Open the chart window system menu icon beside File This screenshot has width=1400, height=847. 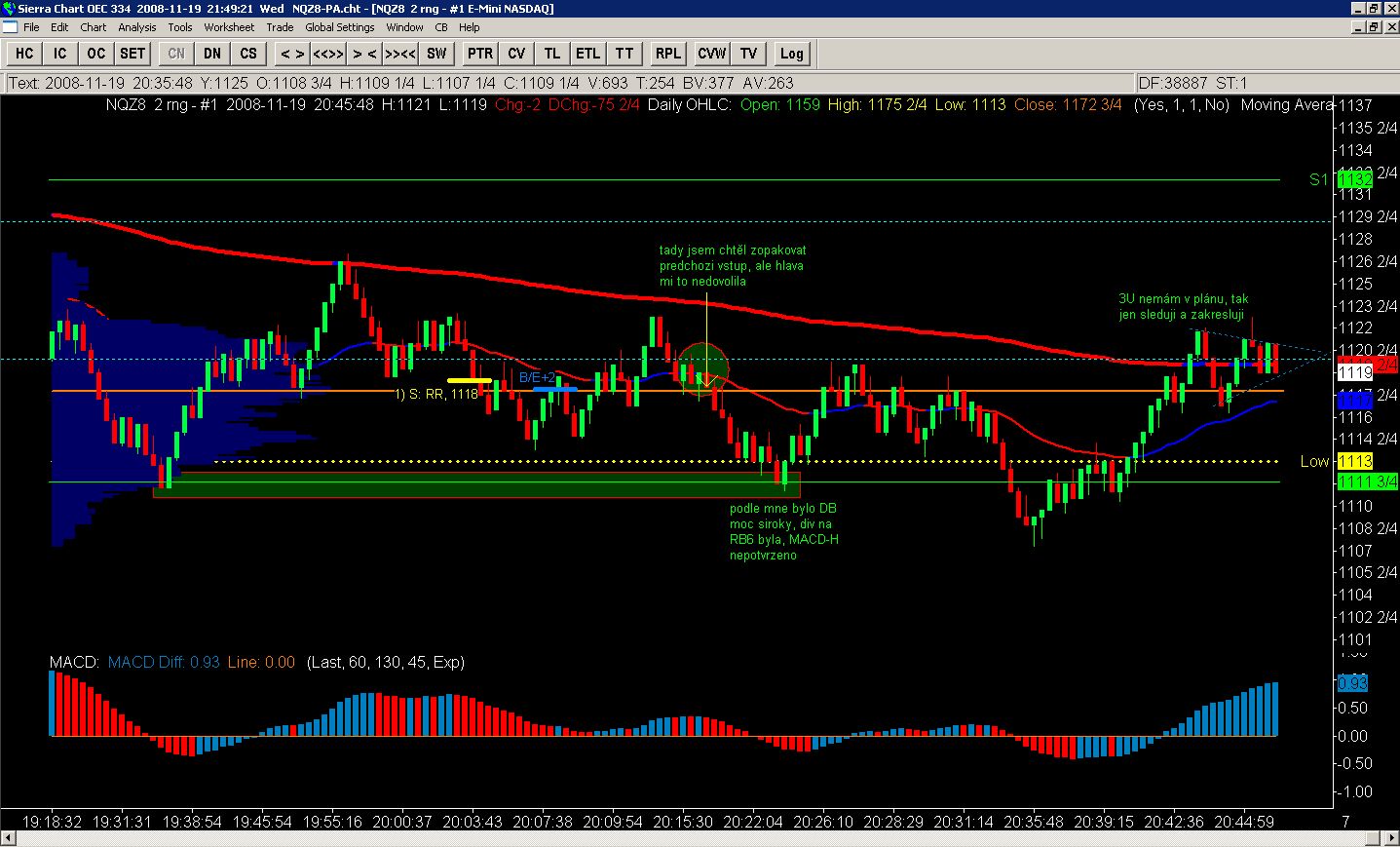[10, 27]
